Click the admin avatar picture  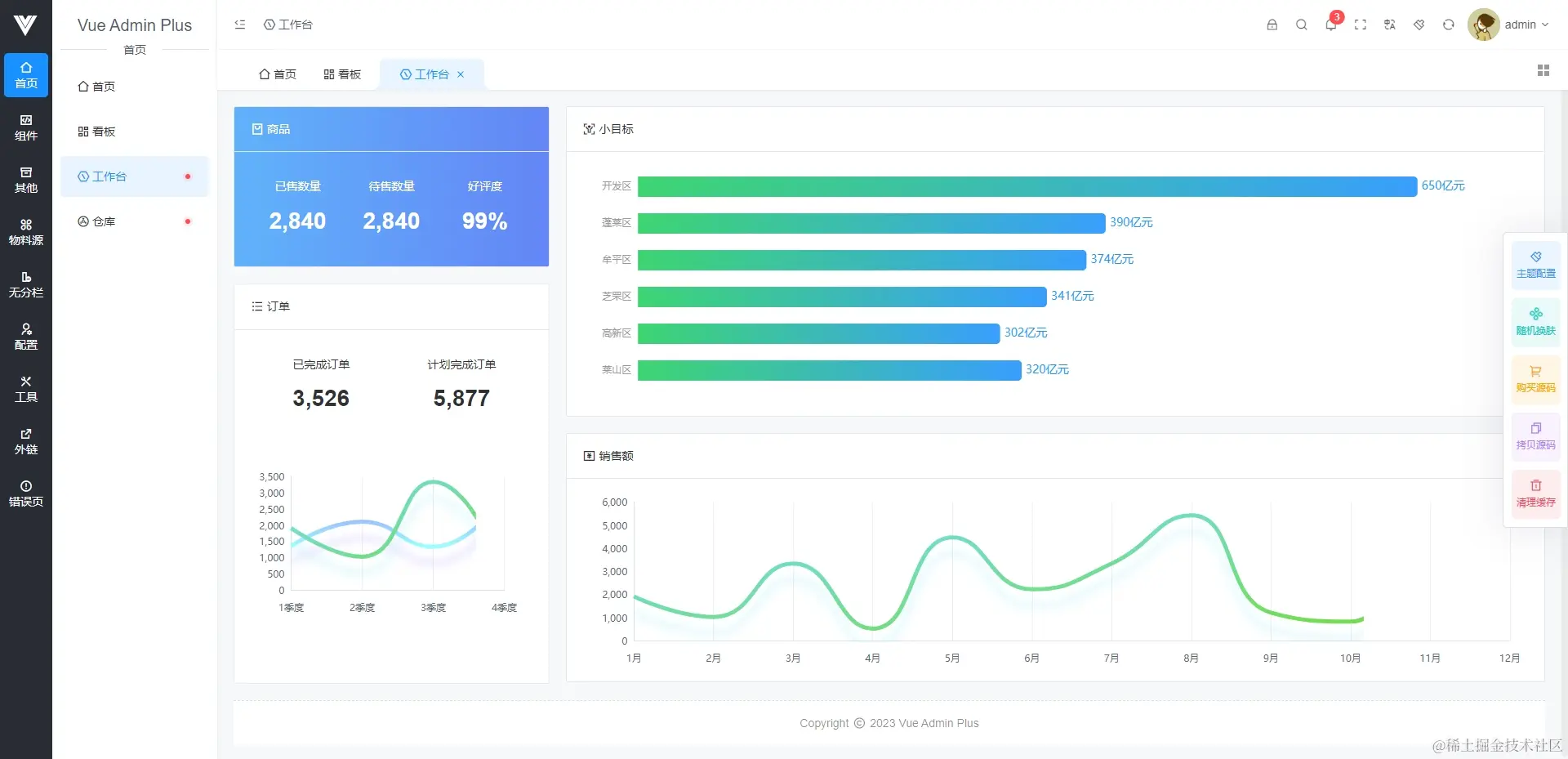[x=1484, y=25]
